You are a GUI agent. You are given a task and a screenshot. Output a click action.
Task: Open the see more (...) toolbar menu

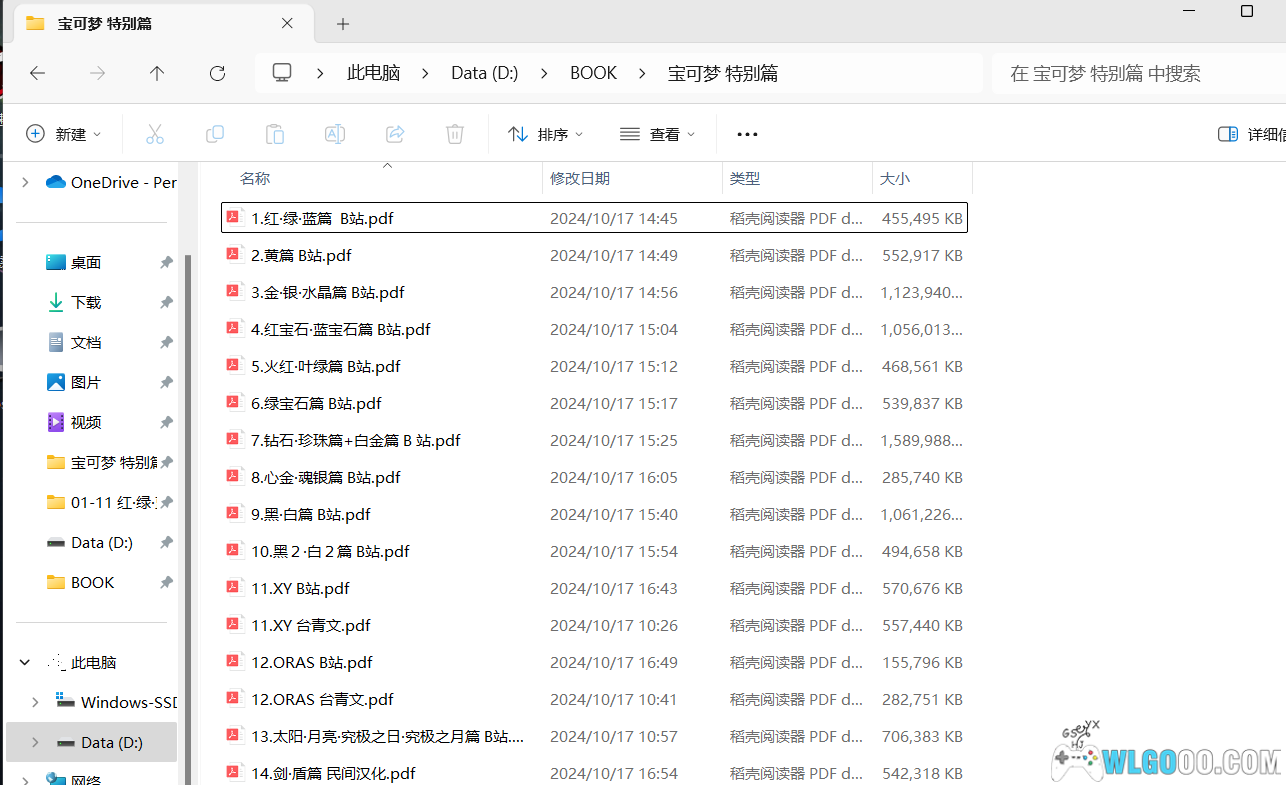(x=746, y=133)
